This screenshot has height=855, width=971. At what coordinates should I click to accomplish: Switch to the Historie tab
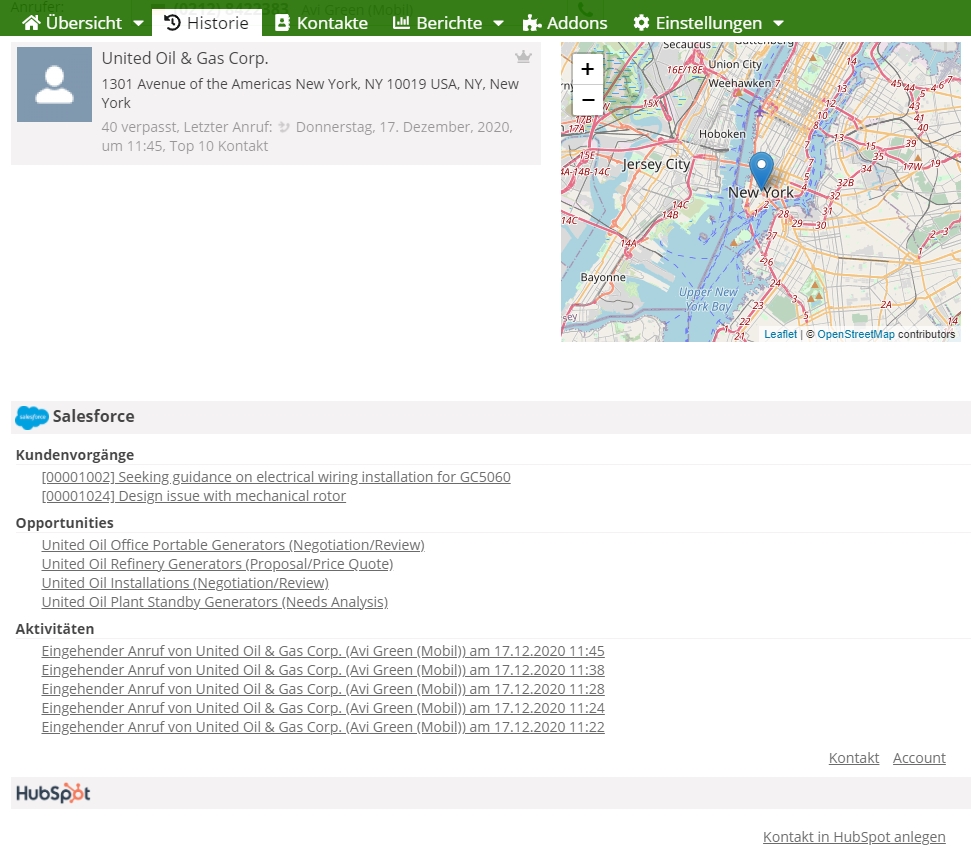207,22
